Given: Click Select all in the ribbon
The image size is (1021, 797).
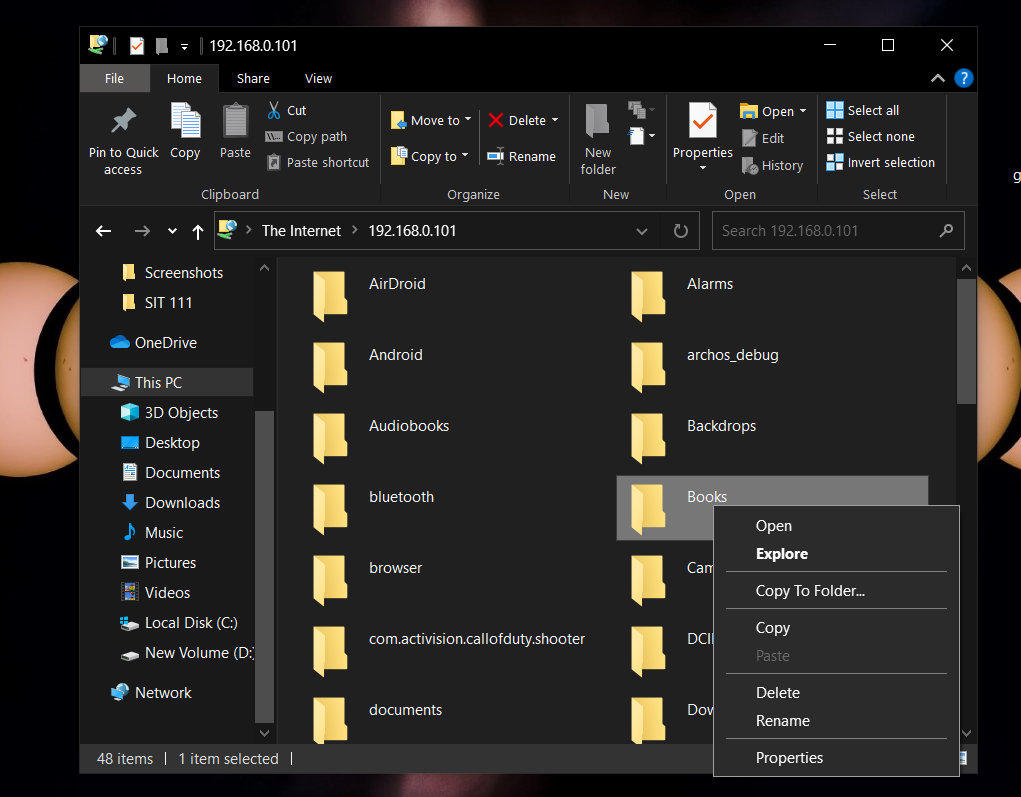Looking at the screenshot, I should [x=863, y=111].
